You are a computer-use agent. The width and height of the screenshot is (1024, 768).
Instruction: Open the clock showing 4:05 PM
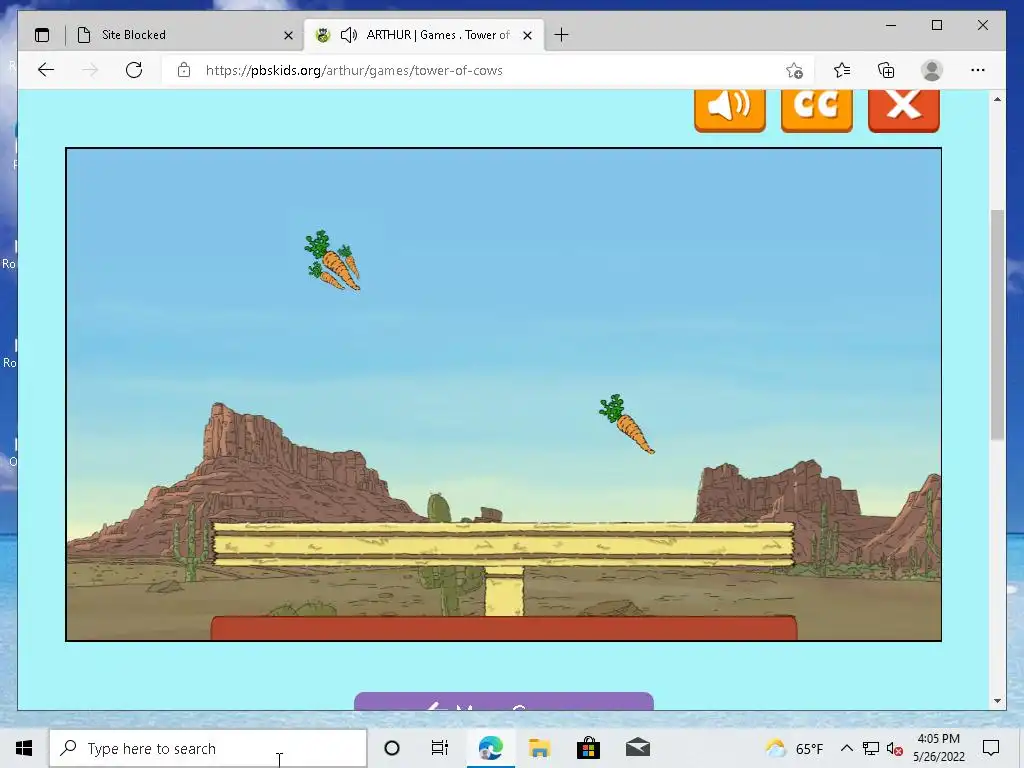click(x=938, y=748)
